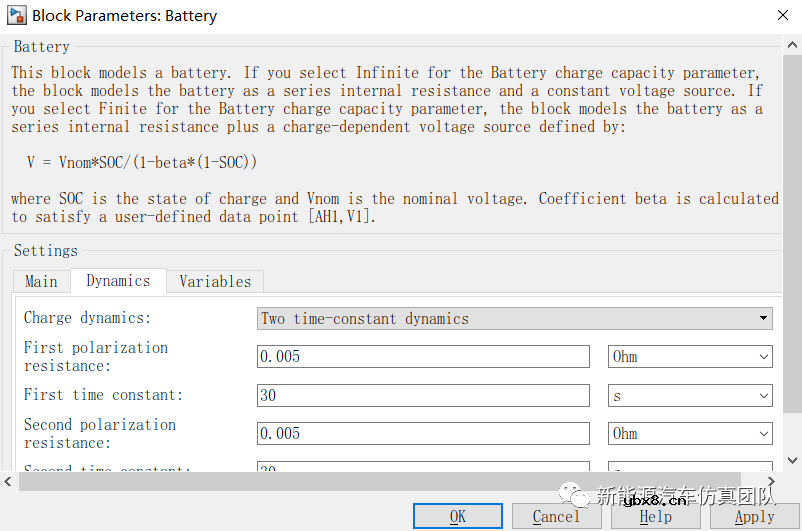Click the 'First time constant:' label
The width and height of the screenshot is (802, 531).
pos(103,395)
